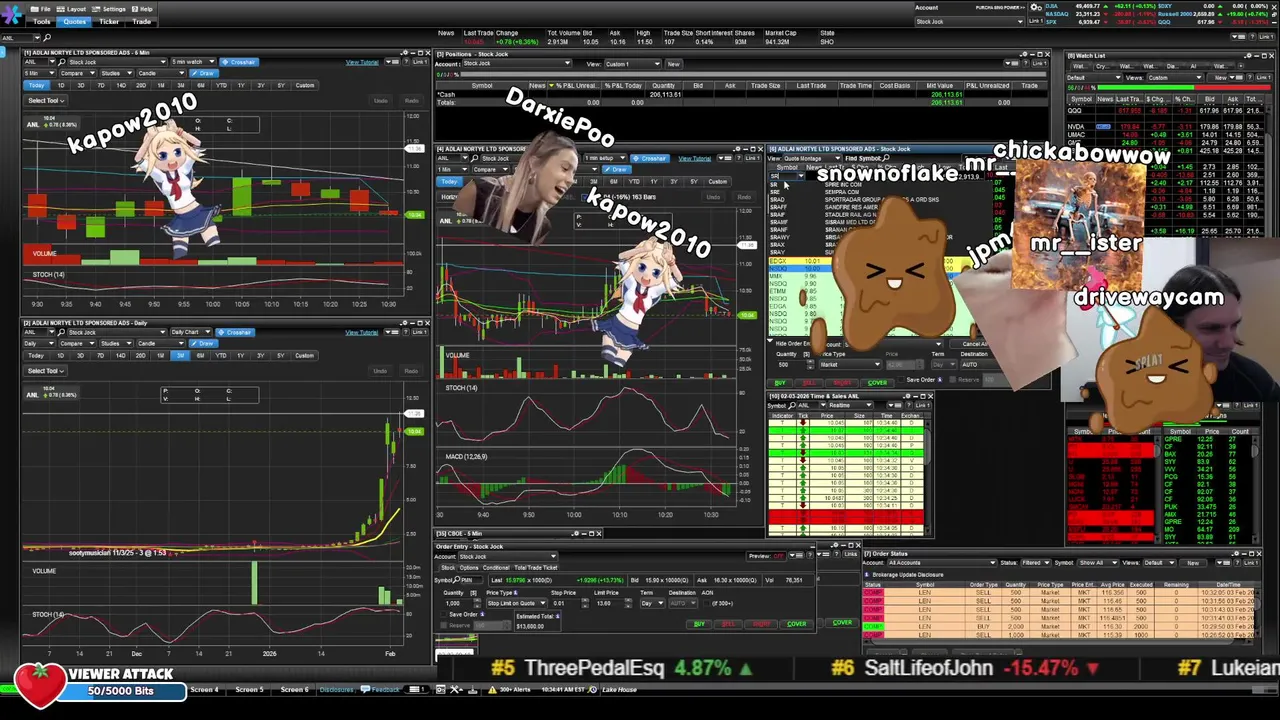Click the Order Entry Symbol field

click(x=470, y=580)
